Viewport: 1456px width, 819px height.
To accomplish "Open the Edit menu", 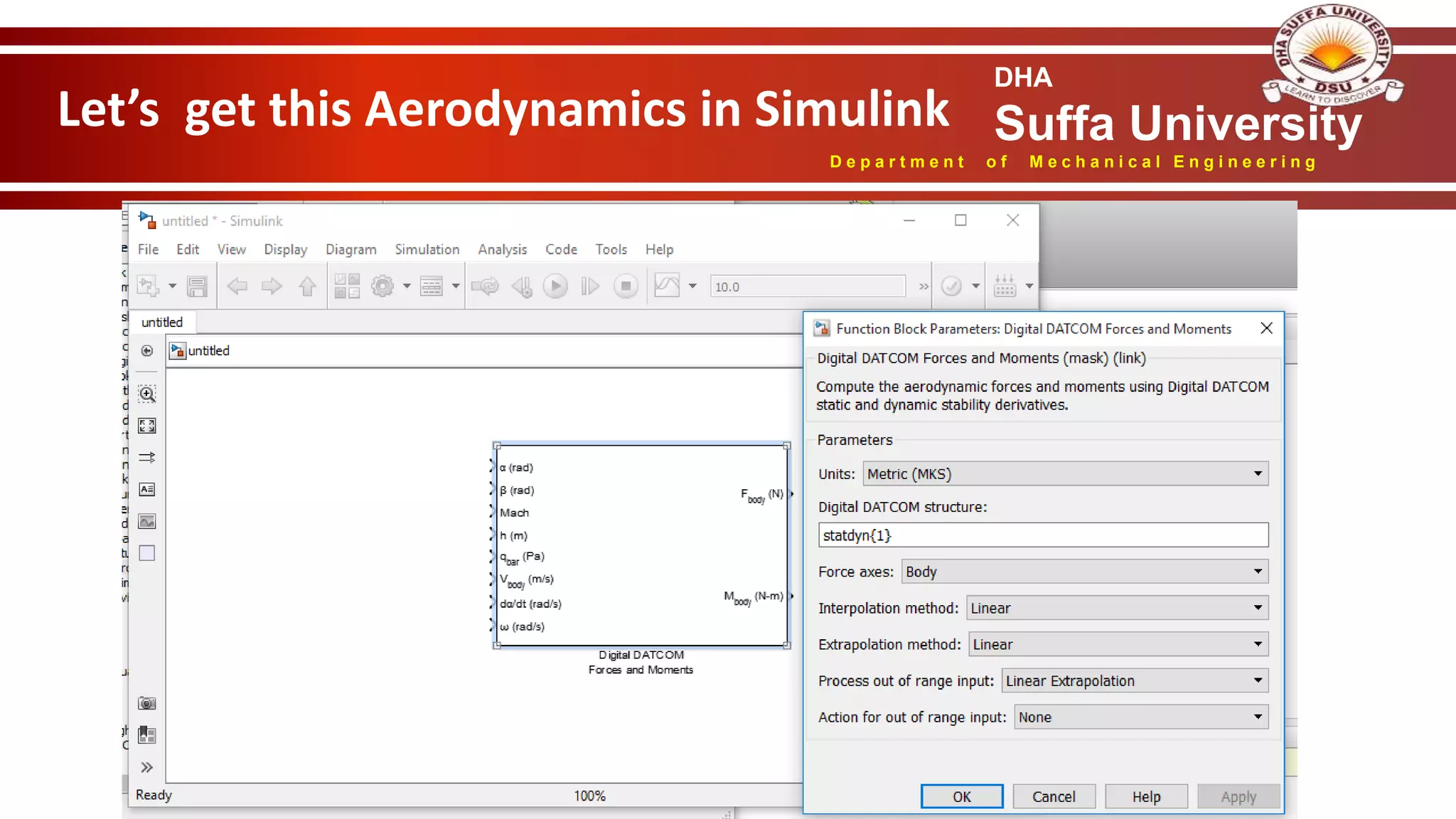I will coord(188,250).
